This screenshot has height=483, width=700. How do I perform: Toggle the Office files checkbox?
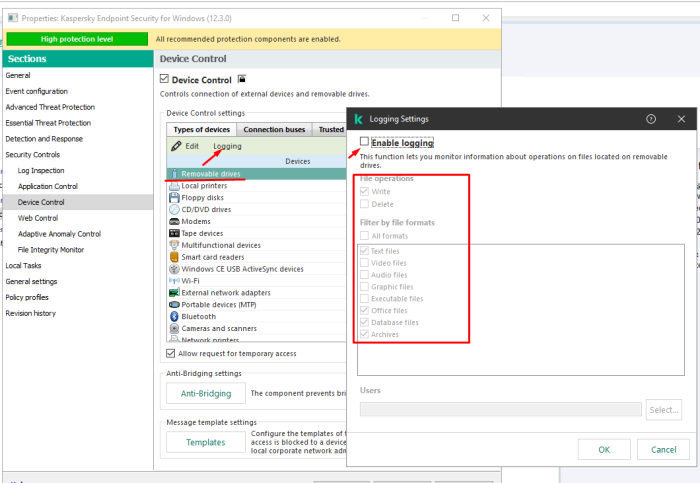[x=364, y=310]
